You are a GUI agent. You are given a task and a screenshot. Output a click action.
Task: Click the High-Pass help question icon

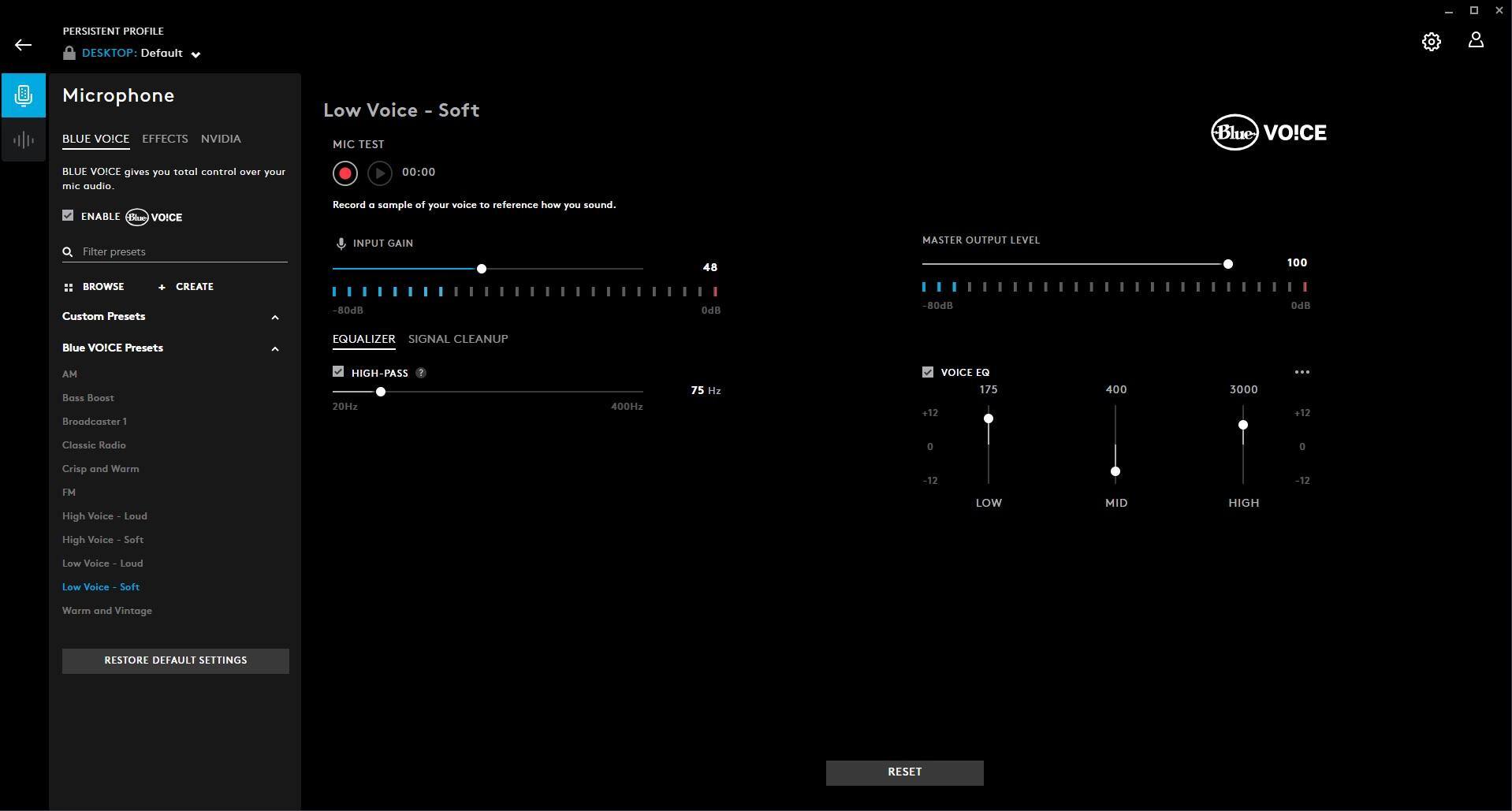tap(421, 373)
